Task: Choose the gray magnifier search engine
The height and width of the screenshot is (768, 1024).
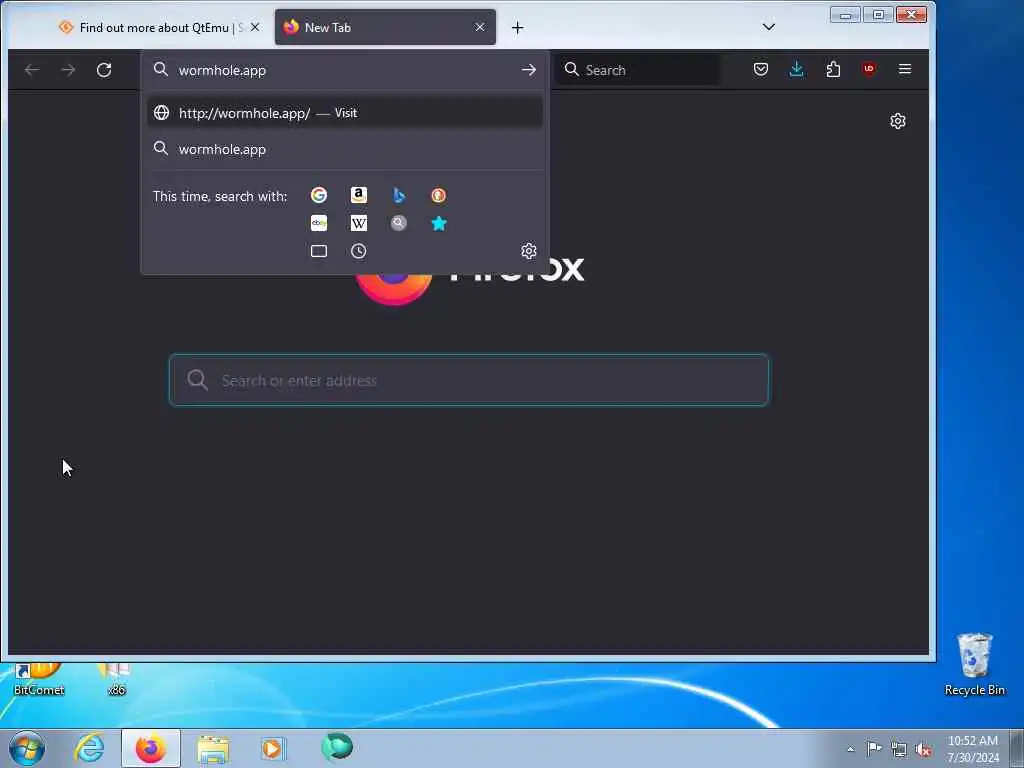Action: [x=399, y=223]
